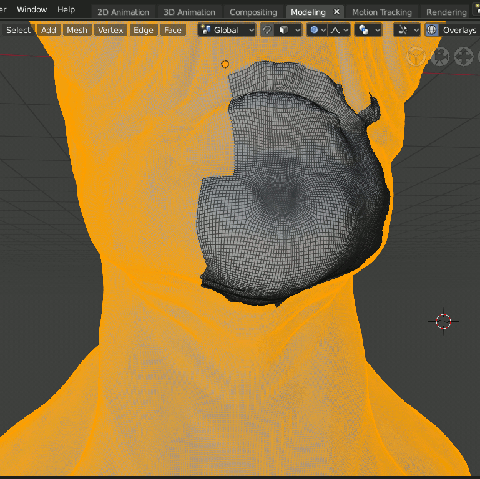
Task: Select the Modeling workspace tab
Action: tap(308, 12)
